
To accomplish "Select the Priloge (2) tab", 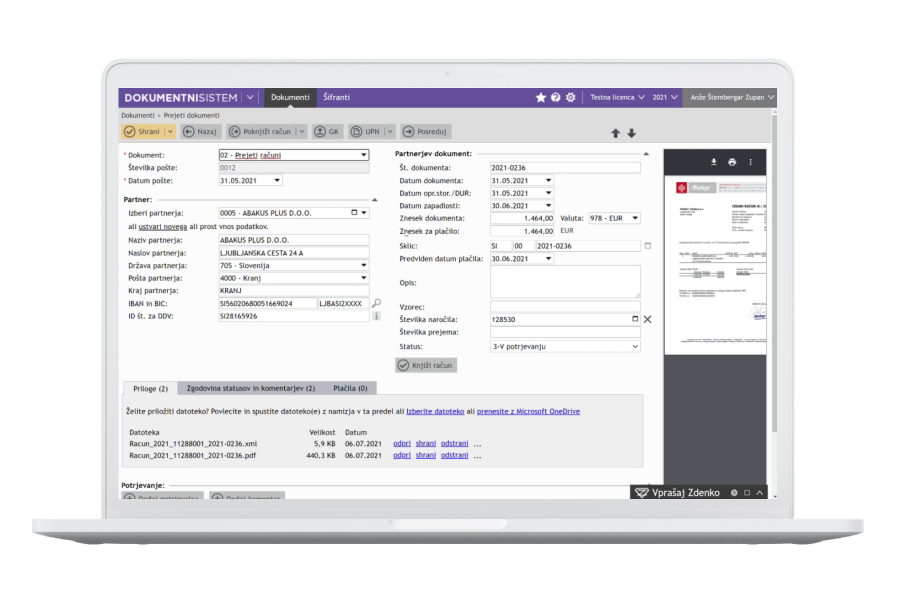I will click(150, 389).
